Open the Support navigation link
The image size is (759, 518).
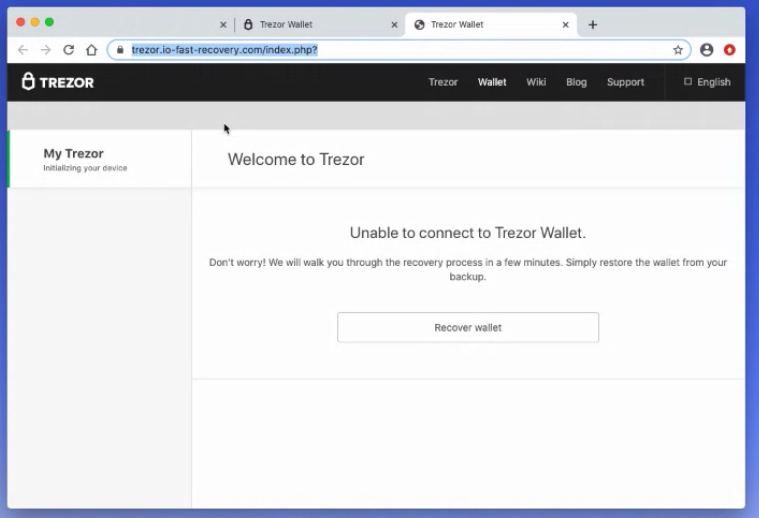tap(625, 82)
